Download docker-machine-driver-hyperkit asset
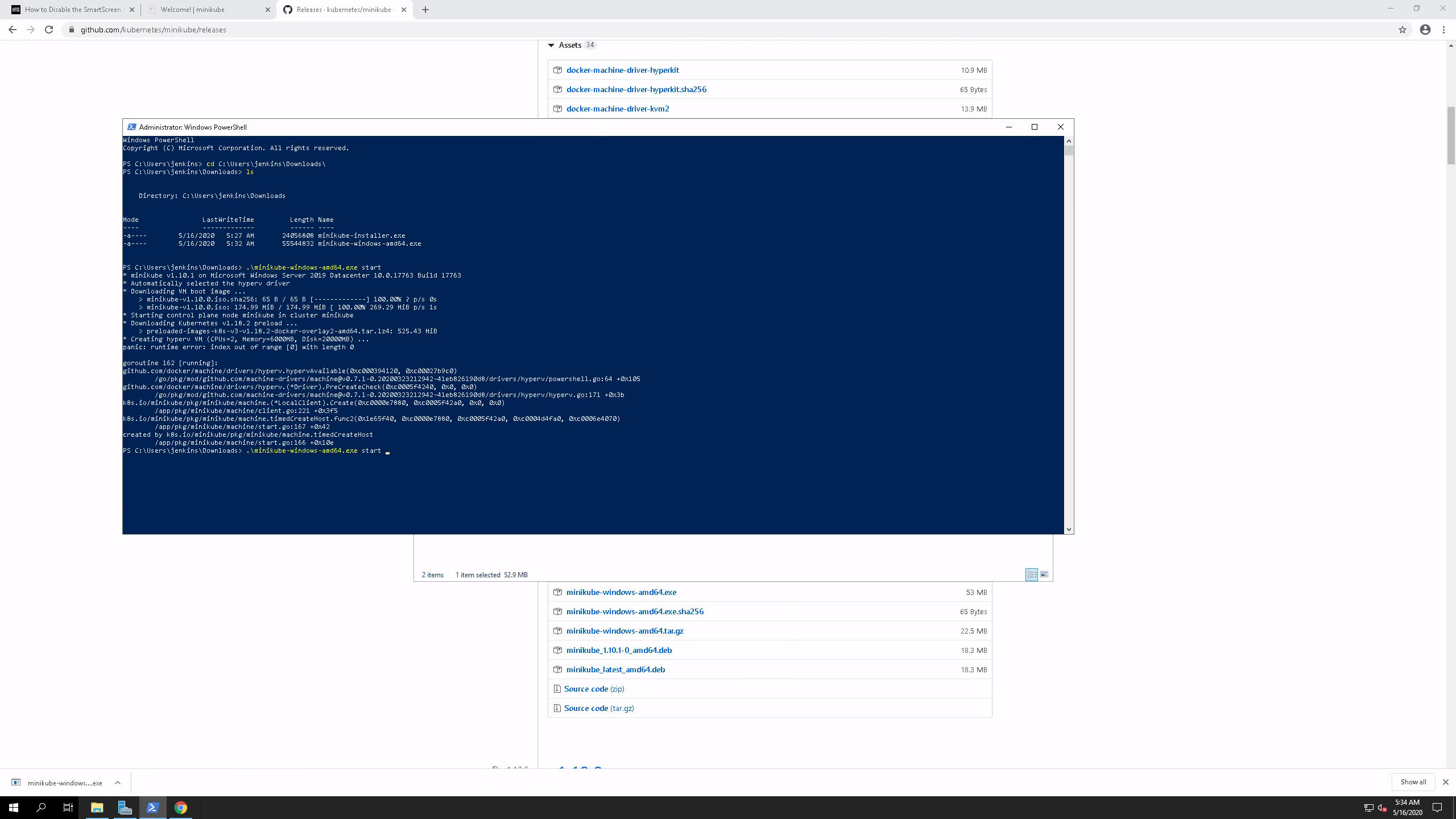This screenshot has width=1456, height=819. [x=622, y=70]
